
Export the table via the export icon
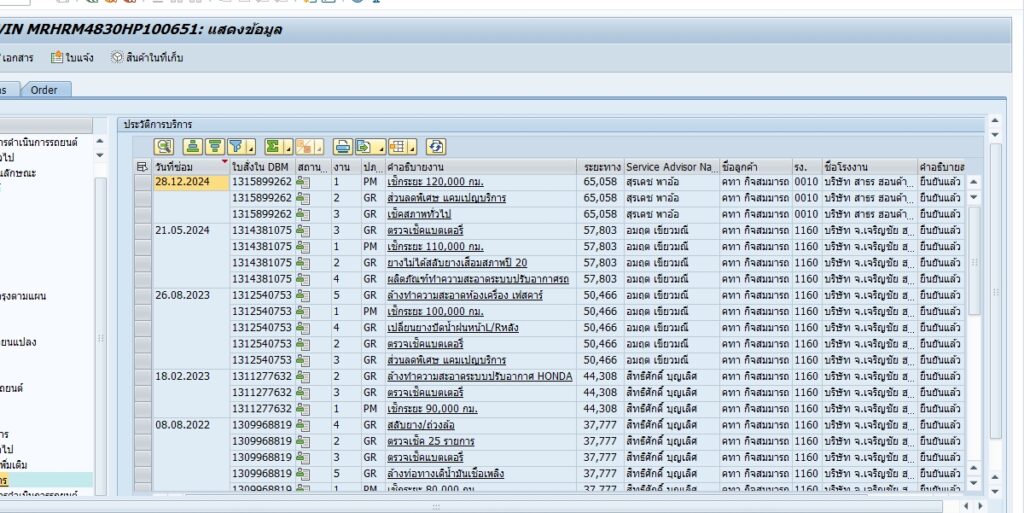(364, 147)
